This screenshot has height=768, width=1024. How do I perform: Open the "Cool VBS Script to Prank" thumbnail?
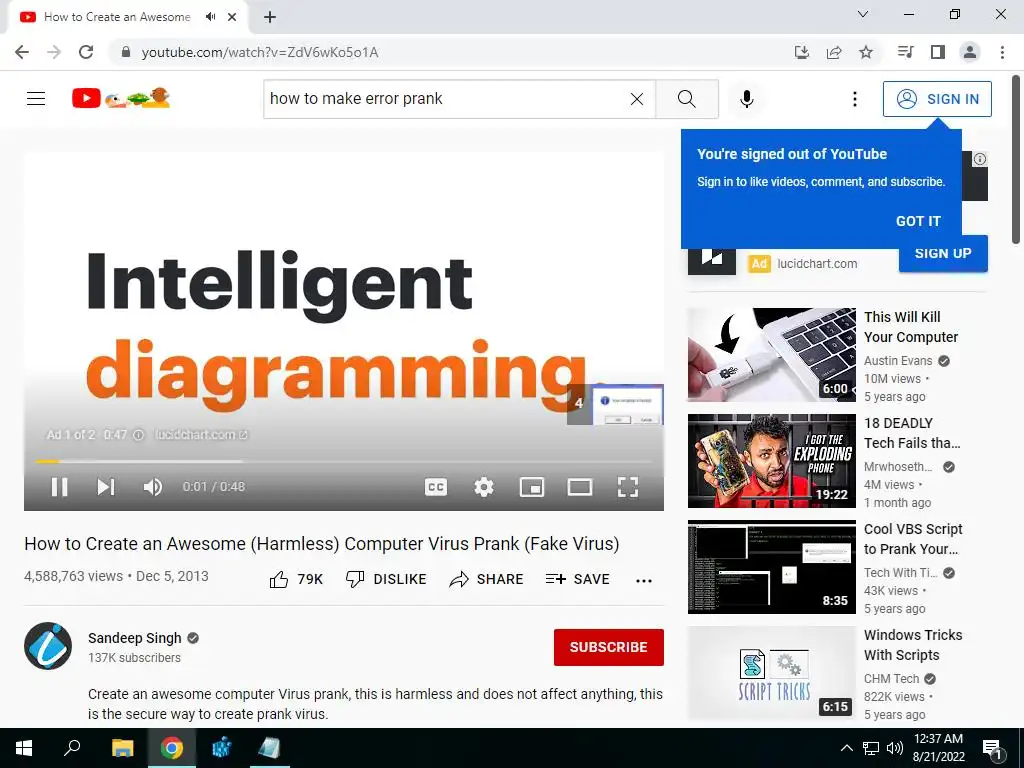[771, 567]
